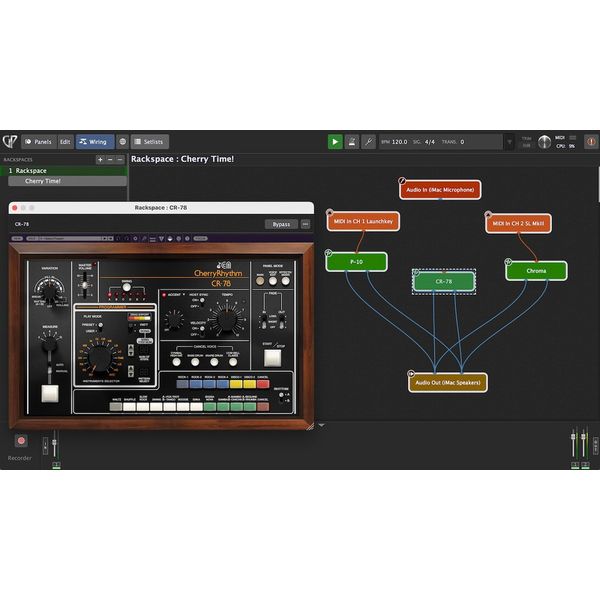Click the main Panel Mode button
Image resolution: width=600 pixels, height=600 pixels.
click(x=260, y=281)
